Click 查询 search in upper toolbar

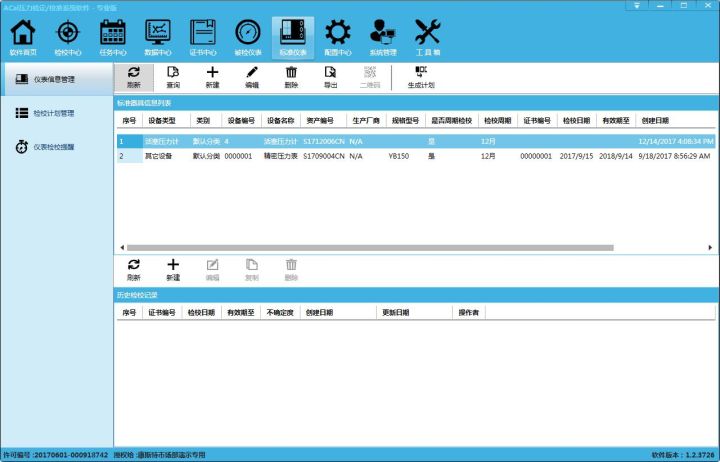click(173, 77)
